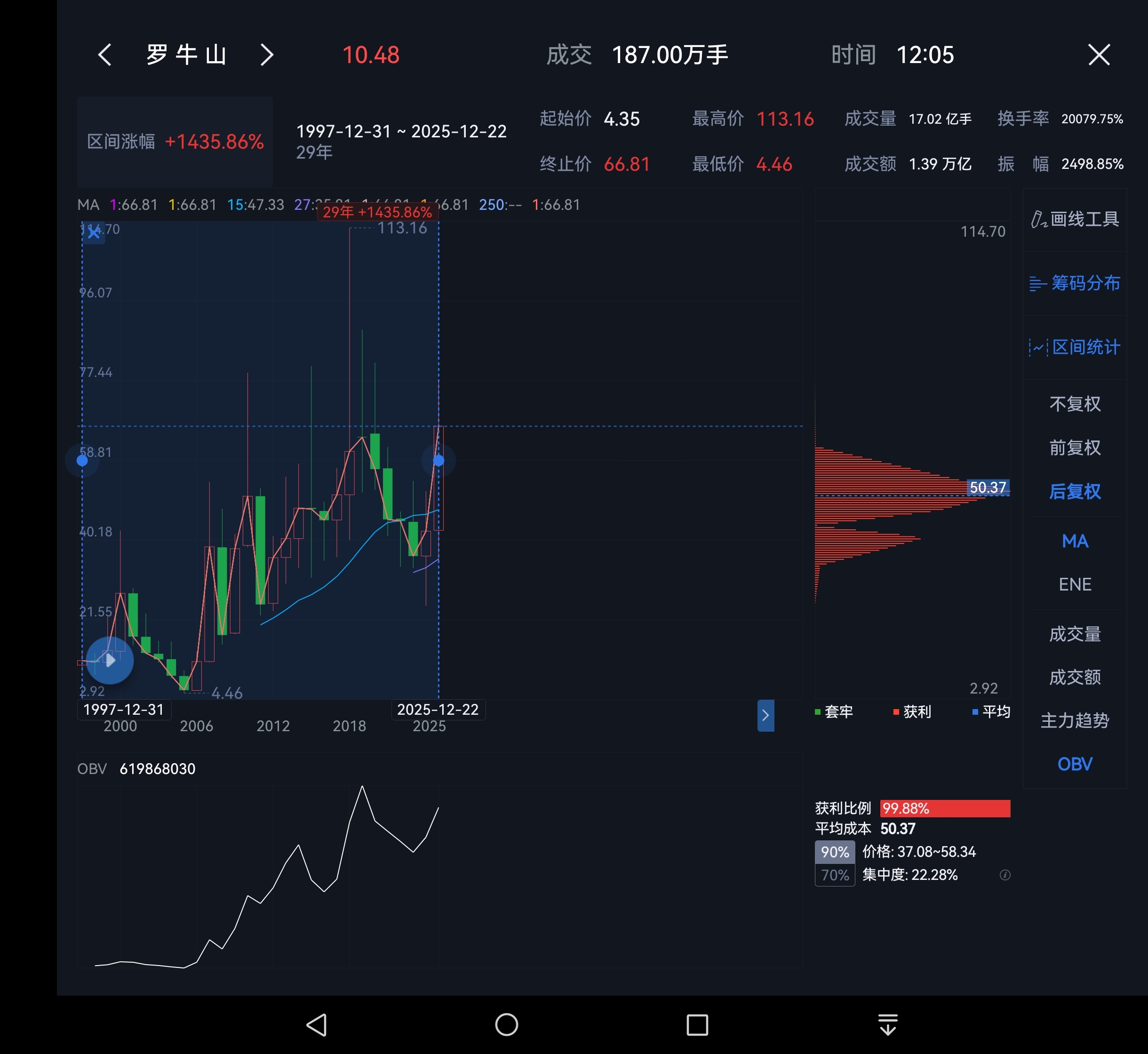This screenshot has width=1148, height=1054.
Task: Select 不复权 price adjustment option
Action: (1075, 404)
